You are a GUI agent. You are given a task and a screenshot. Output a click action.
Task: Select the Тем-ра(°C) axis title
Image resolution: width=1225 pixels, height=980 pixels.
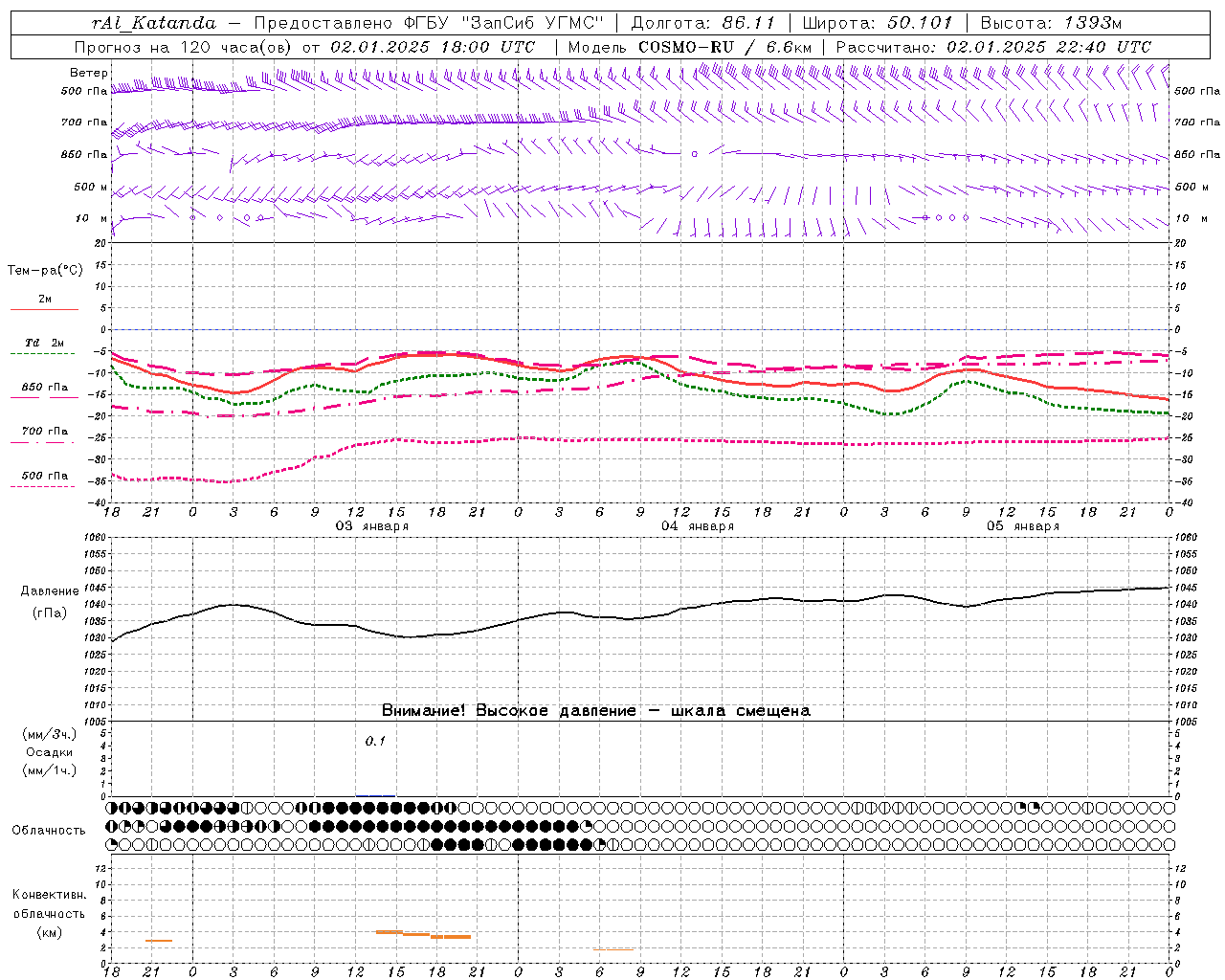click(x=45, y=271)
